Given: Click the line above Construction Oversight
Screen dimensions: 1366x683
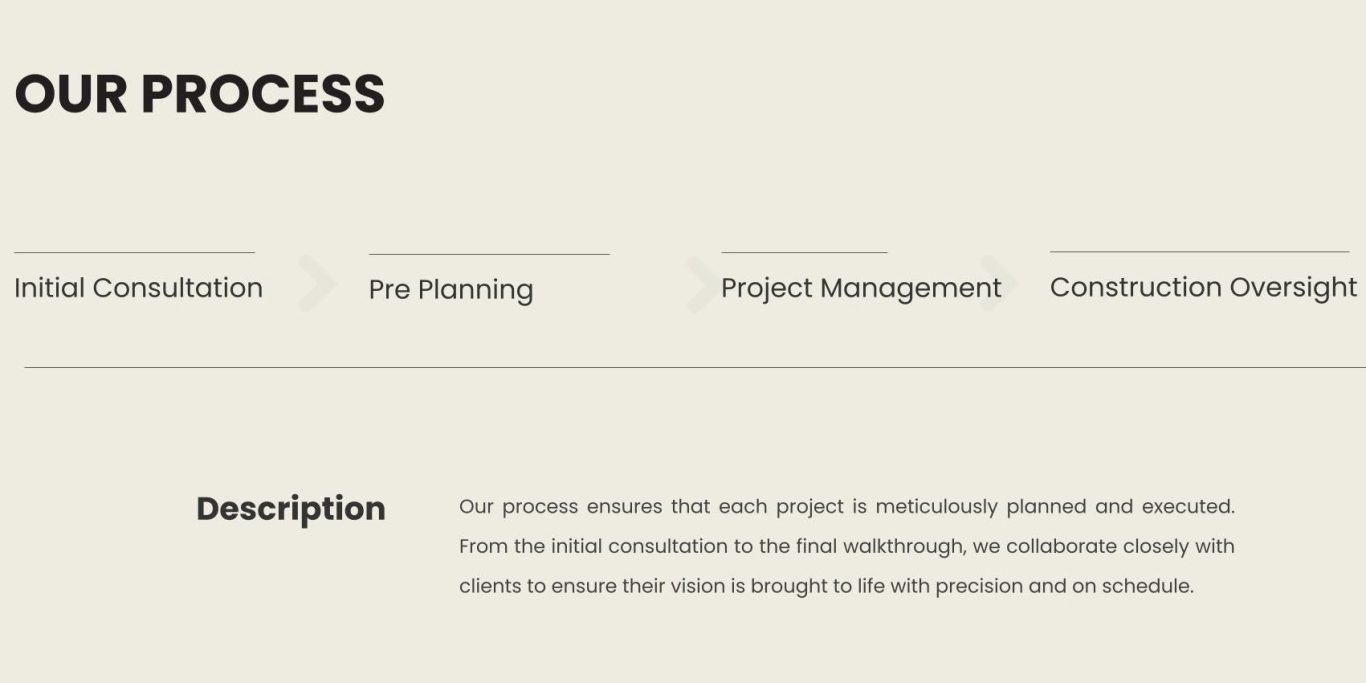Looking at the screenshot, I should point(1199,252).
